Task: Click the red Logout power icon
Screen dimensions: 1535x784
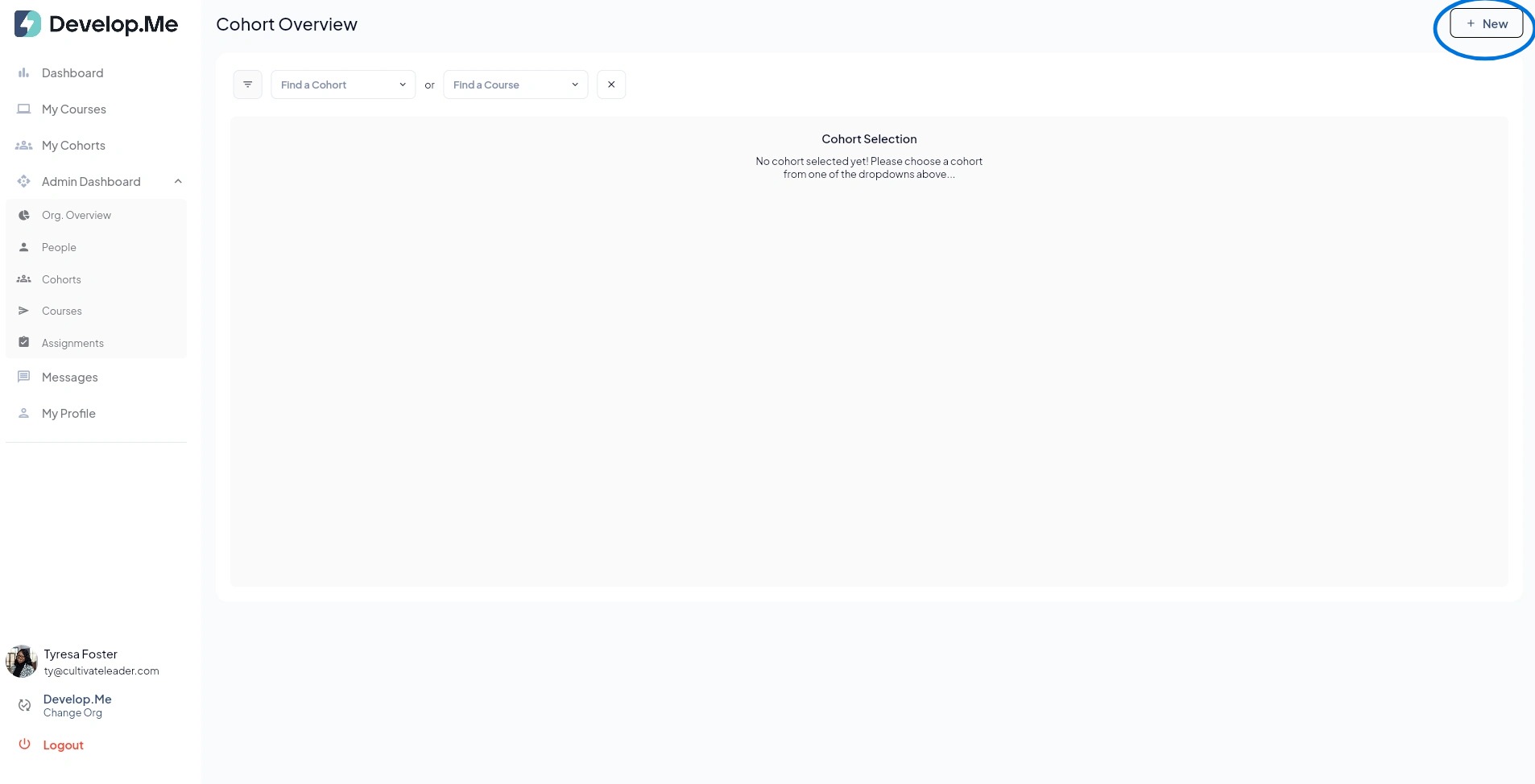Action: tap(24, 745)
